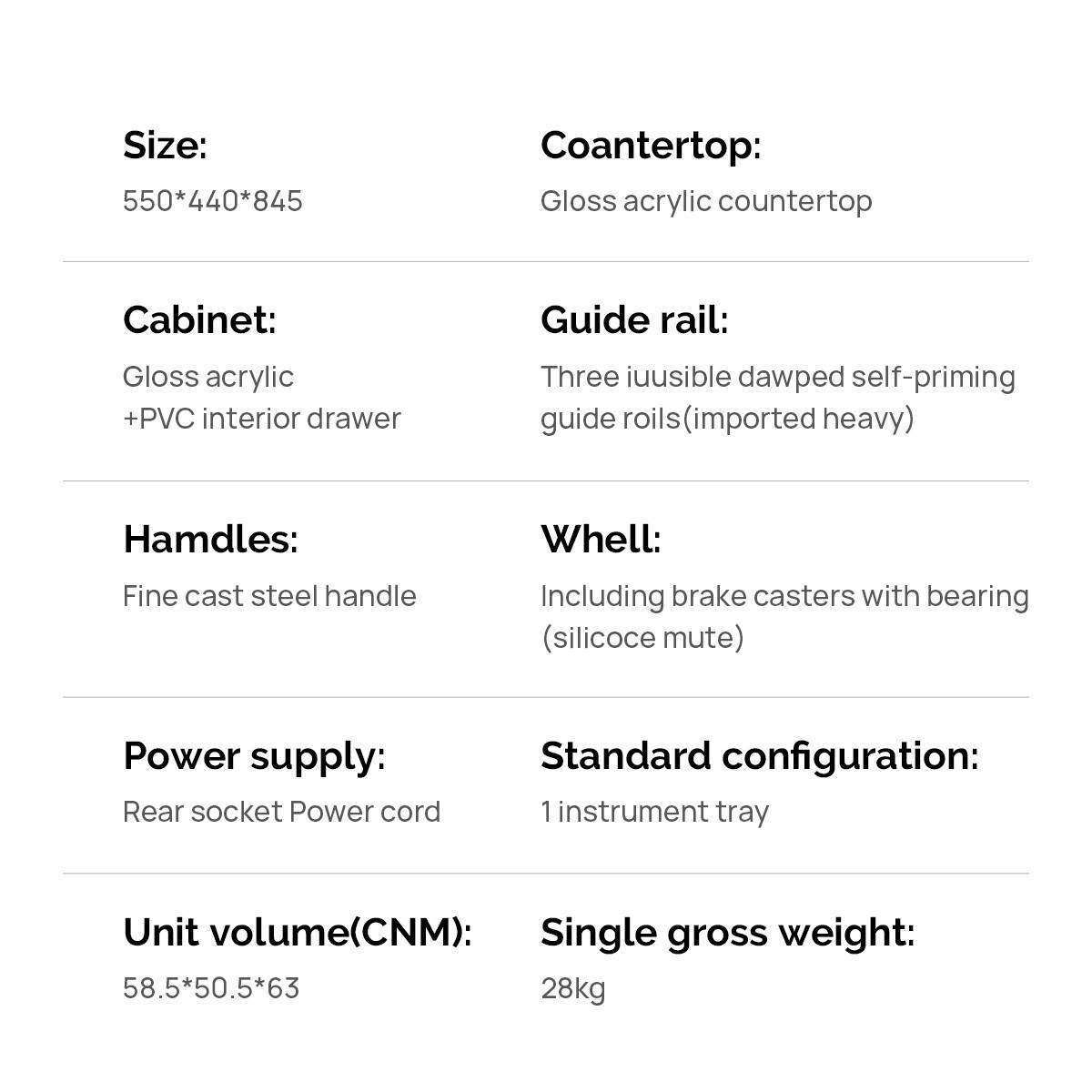Click the "Guide rail:" heading
The height and width of the screenshot is (1092, 1092).
click(634, 320)
